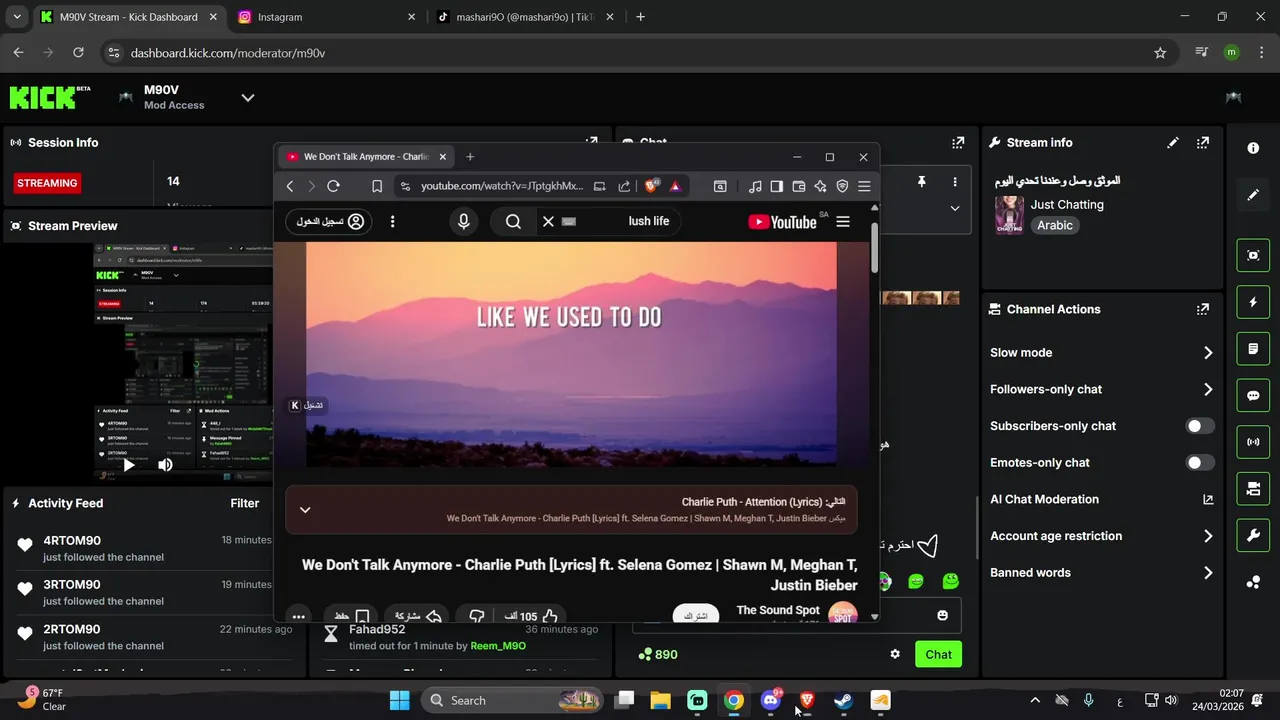Play the stream preview
This screenshot has width=1280, height=720.
pyautogui.click(x=129, y=465)
